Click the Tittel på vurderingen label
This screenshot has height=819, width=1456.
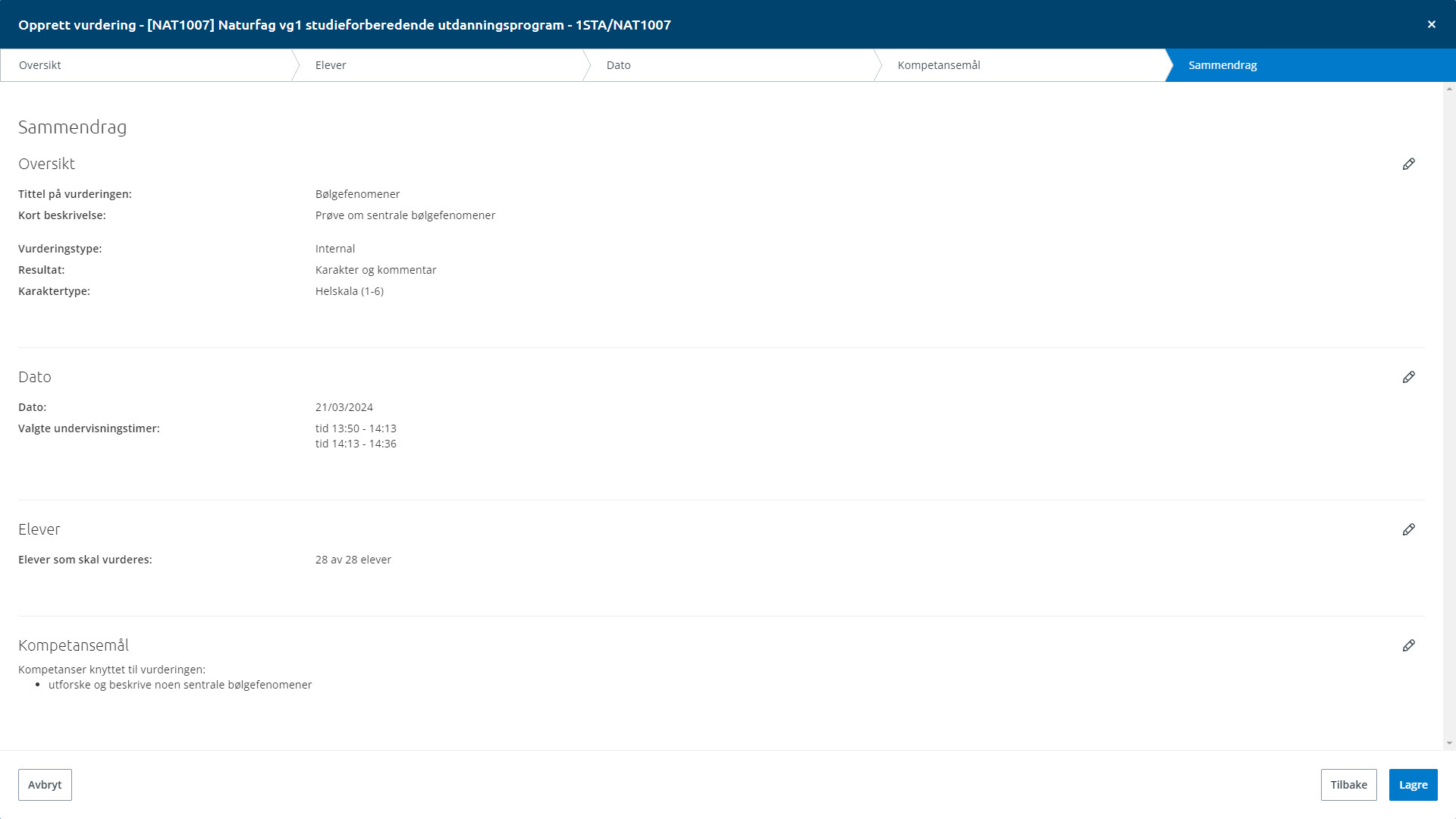click(75, 194)
